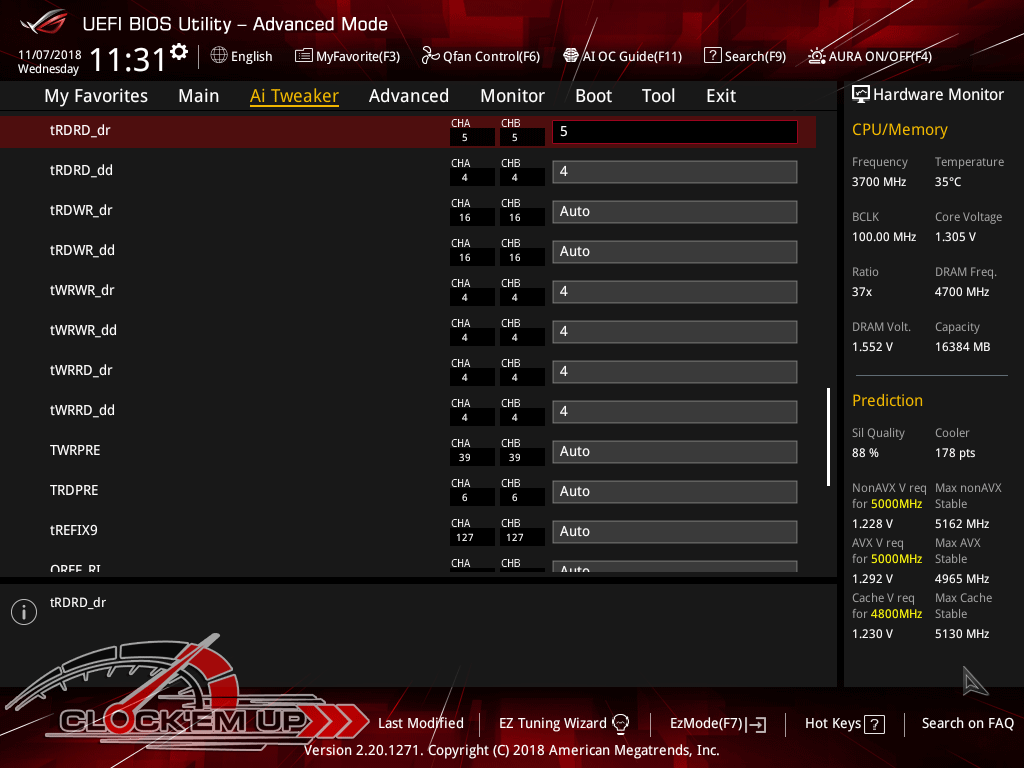Open the Advanced tab
The height and width of the screenshot is (768, 1024).
(x=408, y=96)
